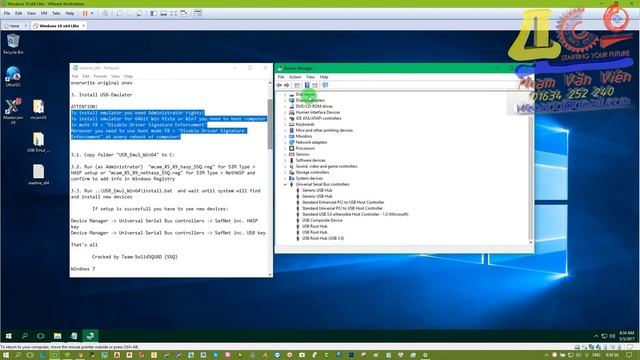
Task: Click the VMware unity mode icon
Action: 184,13
